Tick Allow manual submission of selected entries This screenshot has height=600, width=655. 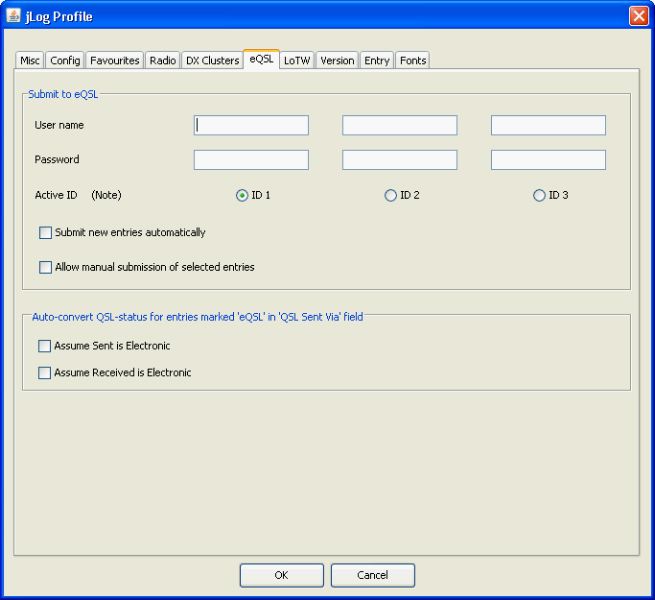coord(45,268)
